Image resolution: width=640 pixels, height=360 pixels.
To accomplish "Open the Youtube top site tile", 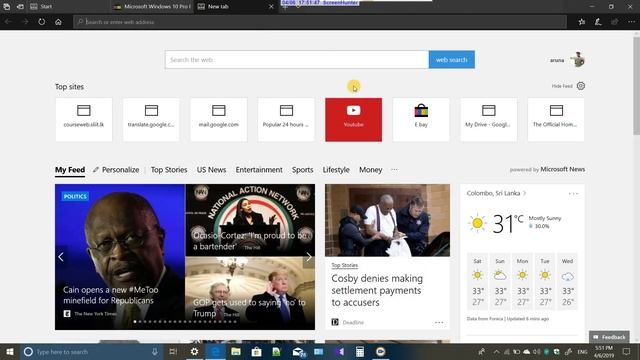I will pos(353,120).
